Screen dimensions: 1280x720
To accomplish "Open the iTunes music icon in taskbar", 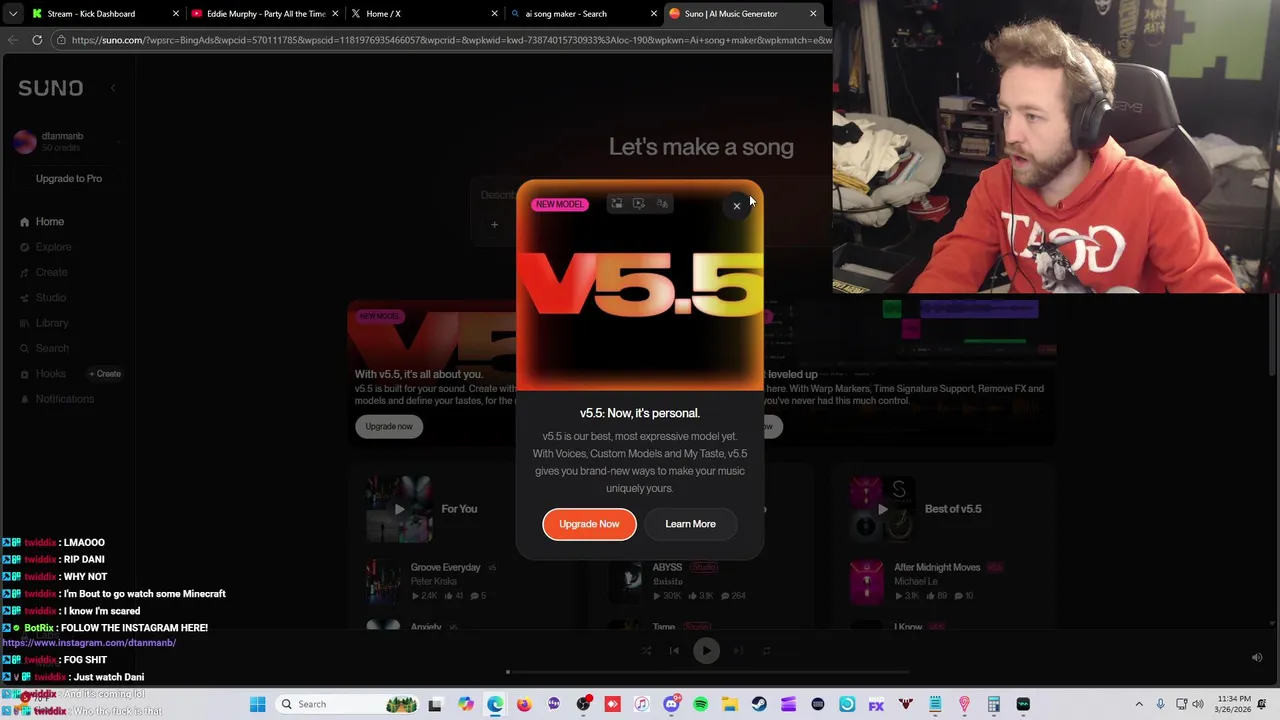I will 642,704.
